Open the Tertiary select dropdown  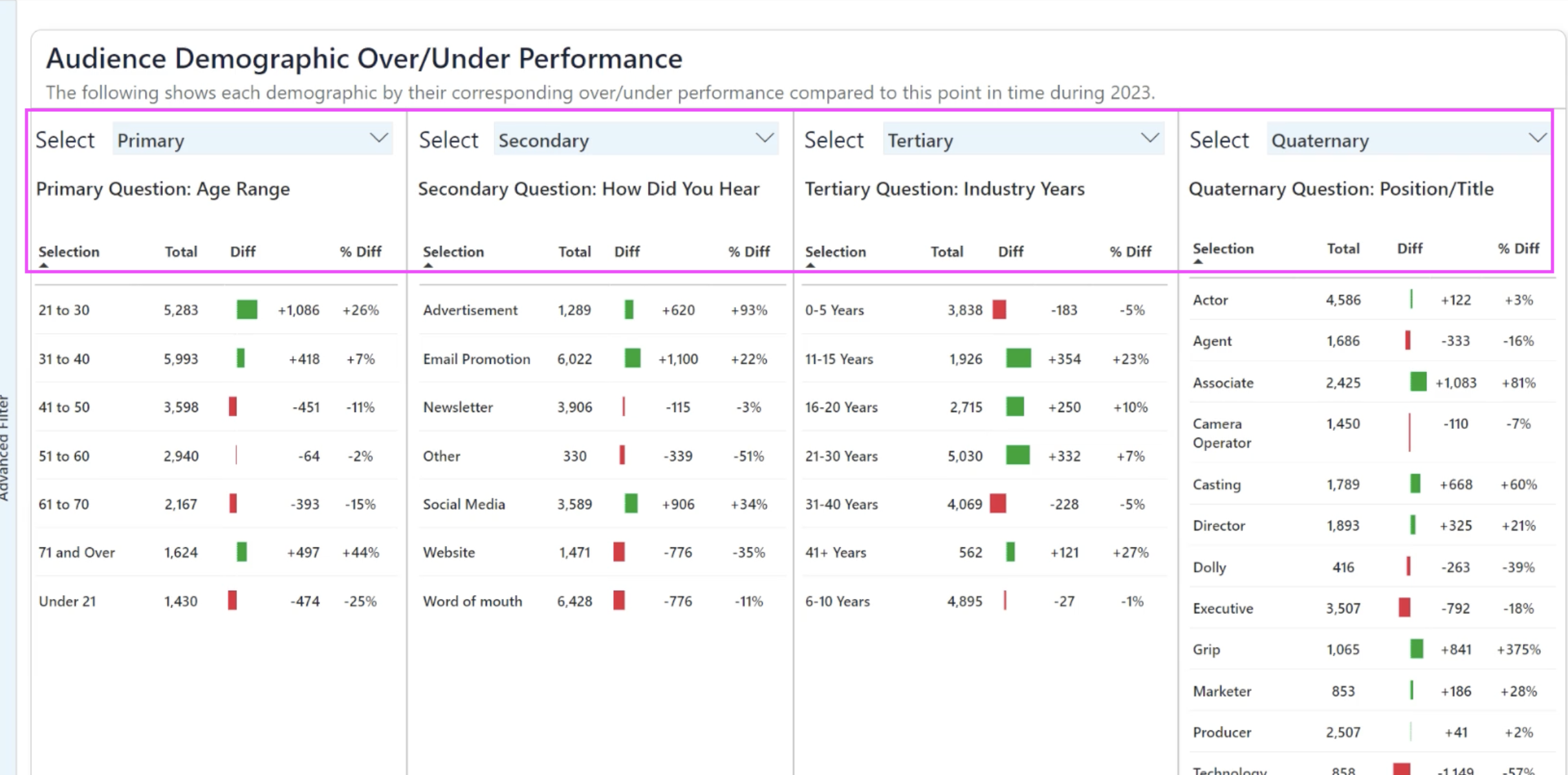1022,140
